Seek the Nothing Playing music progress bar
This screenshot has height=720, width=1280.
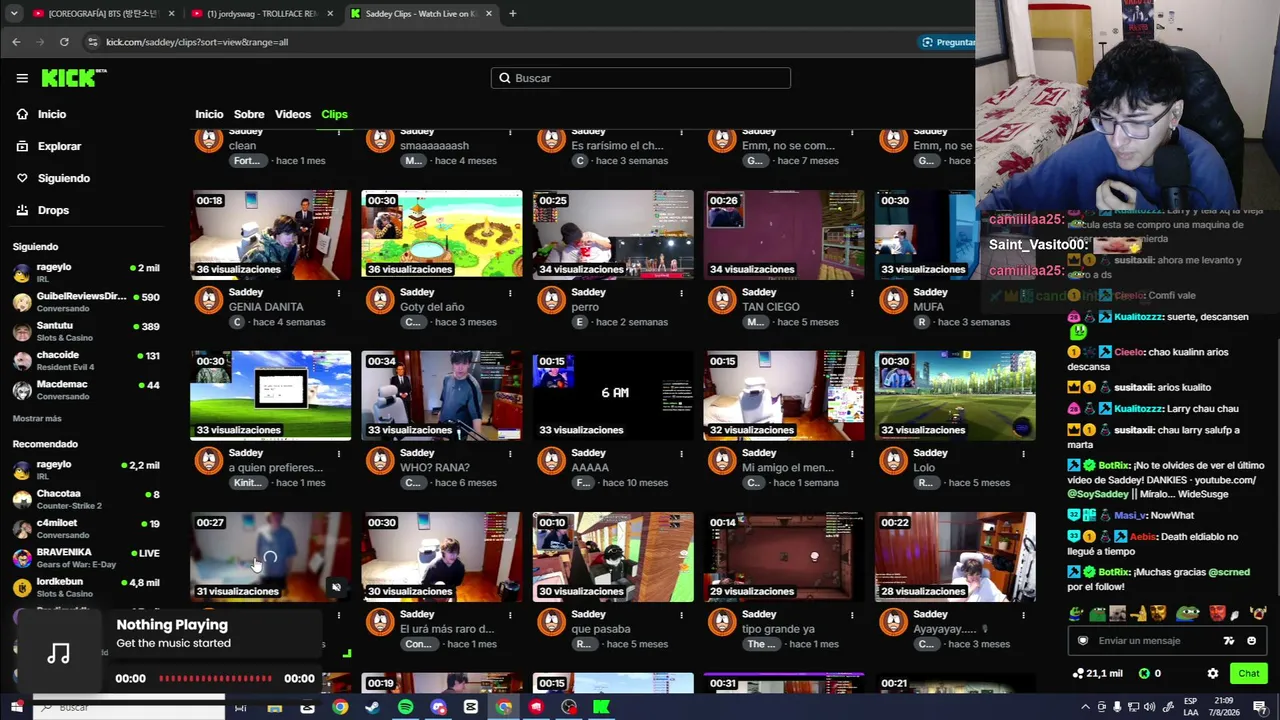[x=216, y=678]
